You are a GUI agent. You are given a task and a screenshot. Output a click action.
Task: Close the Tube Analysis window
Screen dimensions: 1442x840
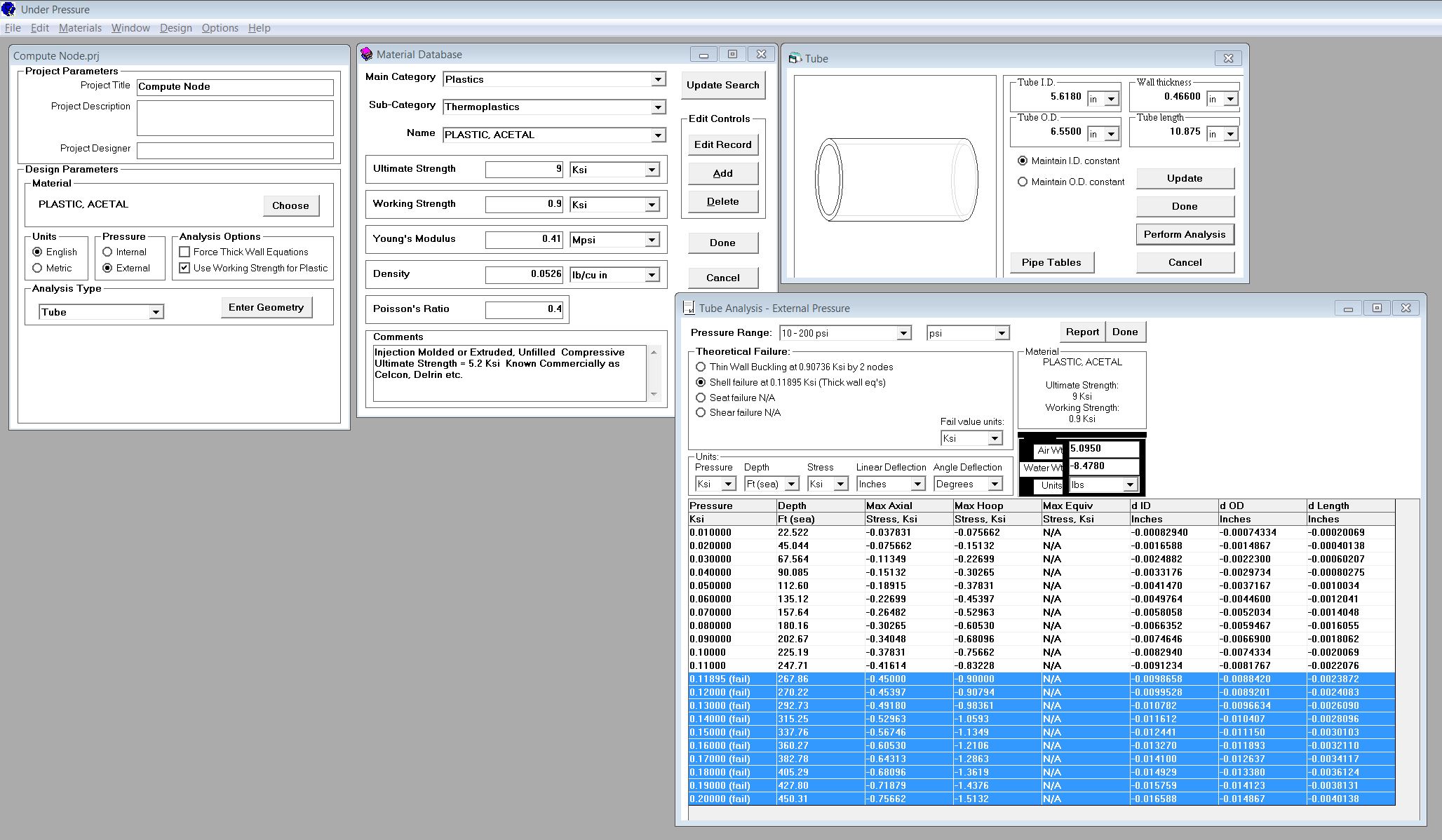(1406, 308)
